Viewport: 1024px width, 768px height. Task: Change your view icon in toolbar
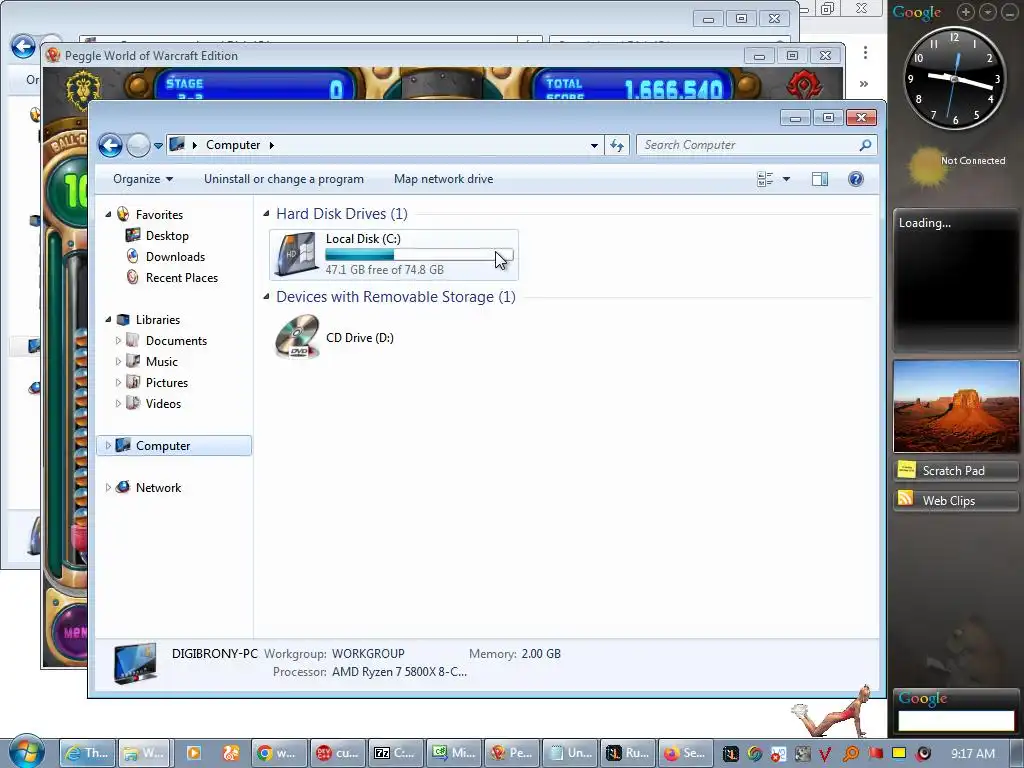[765, 179]
